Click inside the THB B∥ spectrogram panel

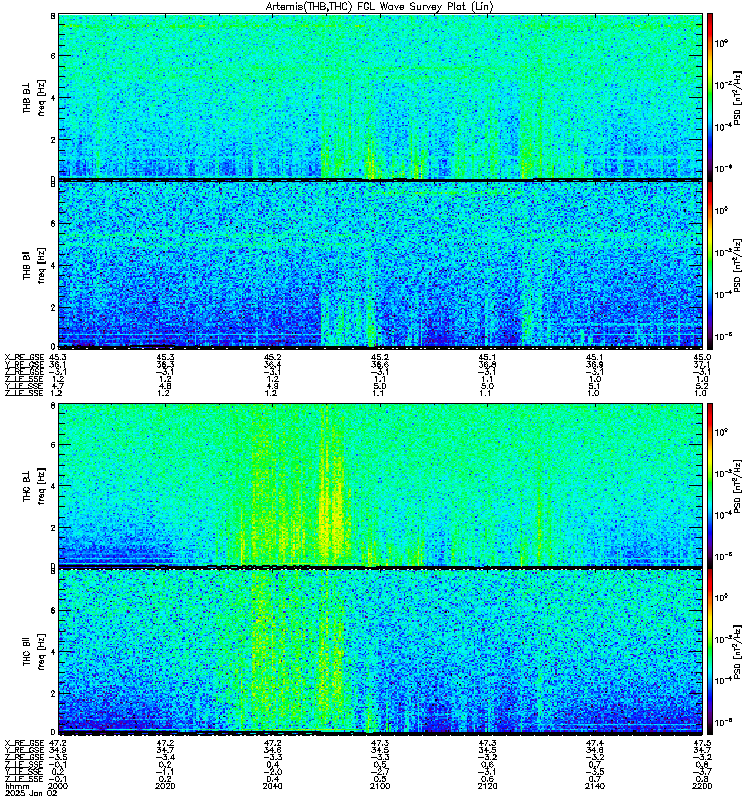380,265
